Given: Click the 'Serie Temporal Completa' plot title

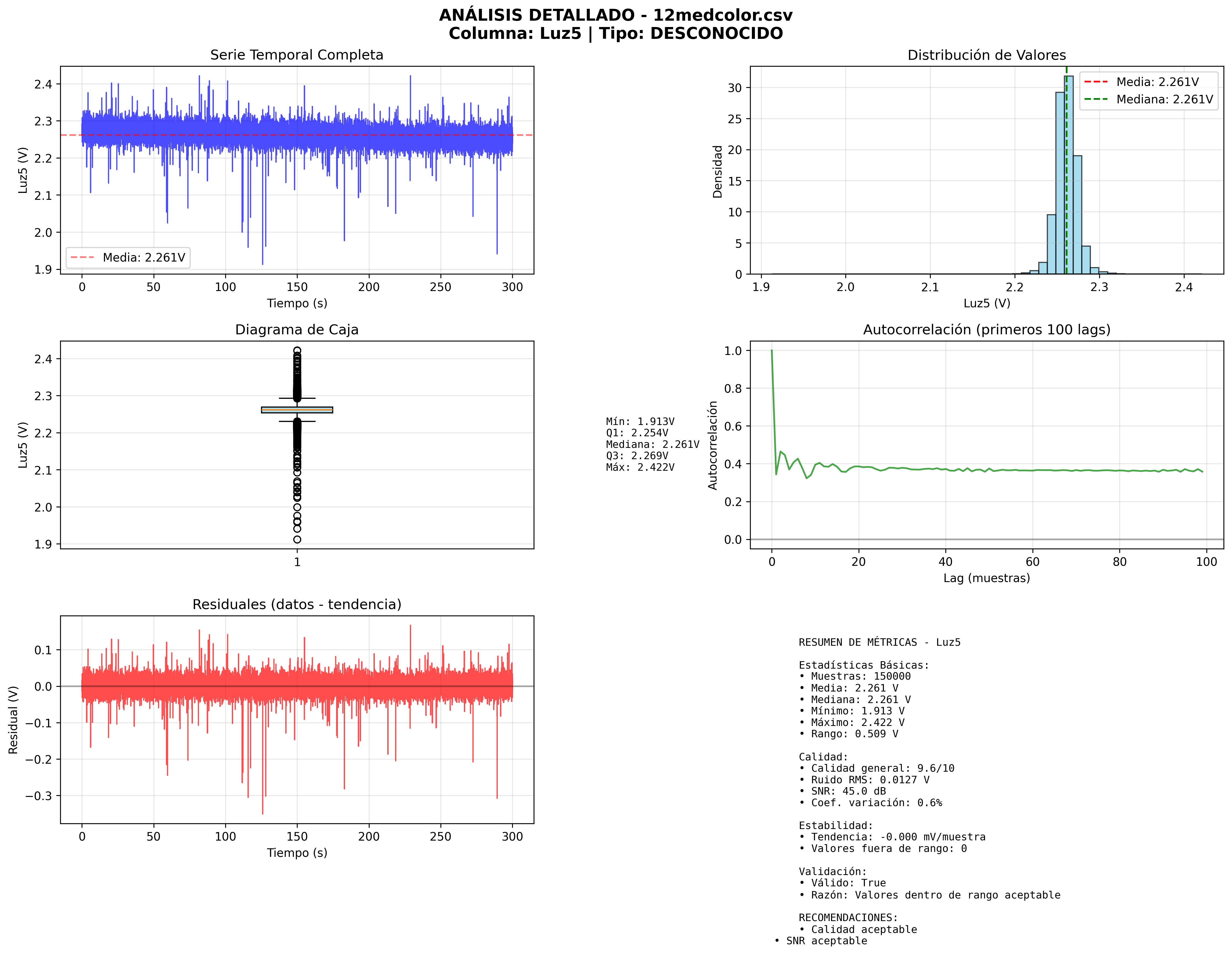Looking at the screenshot, I should (x=296, y=55).
